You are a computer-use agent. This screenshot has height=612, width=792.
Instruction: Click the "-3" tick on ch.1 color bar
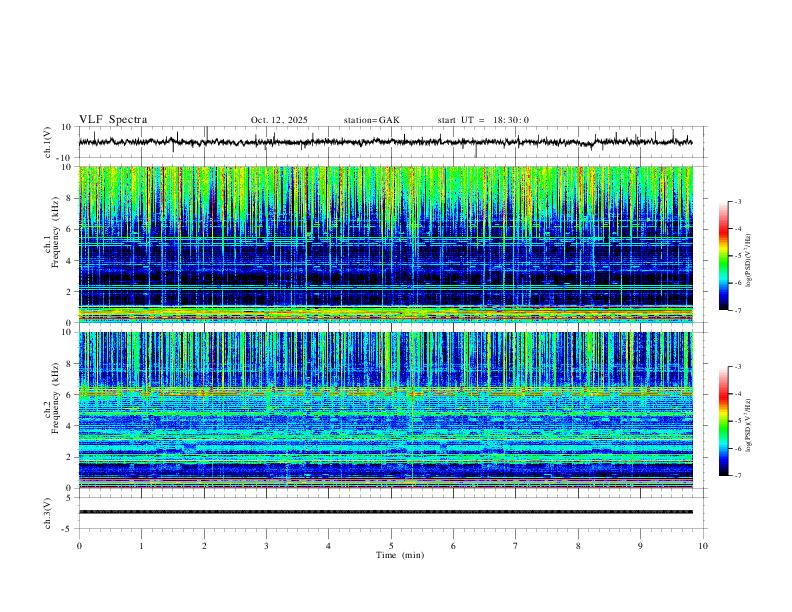pos(737,201)
